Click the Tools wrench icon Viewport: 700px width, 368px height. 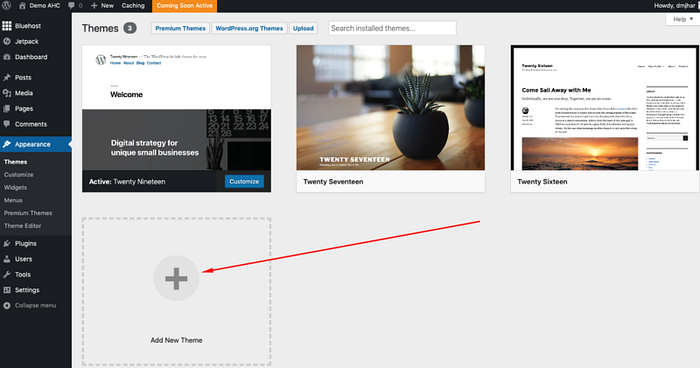7,275
